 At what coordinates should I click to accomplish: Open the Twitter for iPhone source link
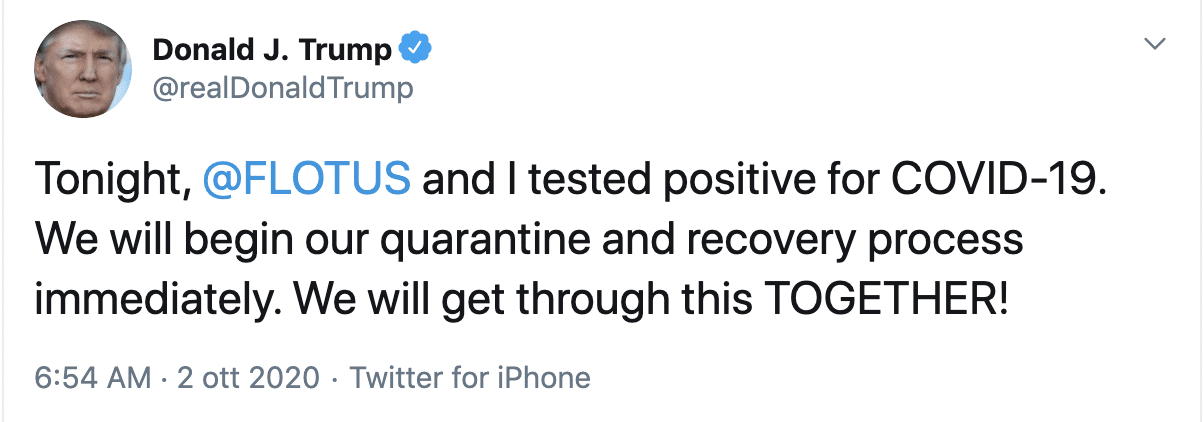pyautogui.click(x=470, y=378)
